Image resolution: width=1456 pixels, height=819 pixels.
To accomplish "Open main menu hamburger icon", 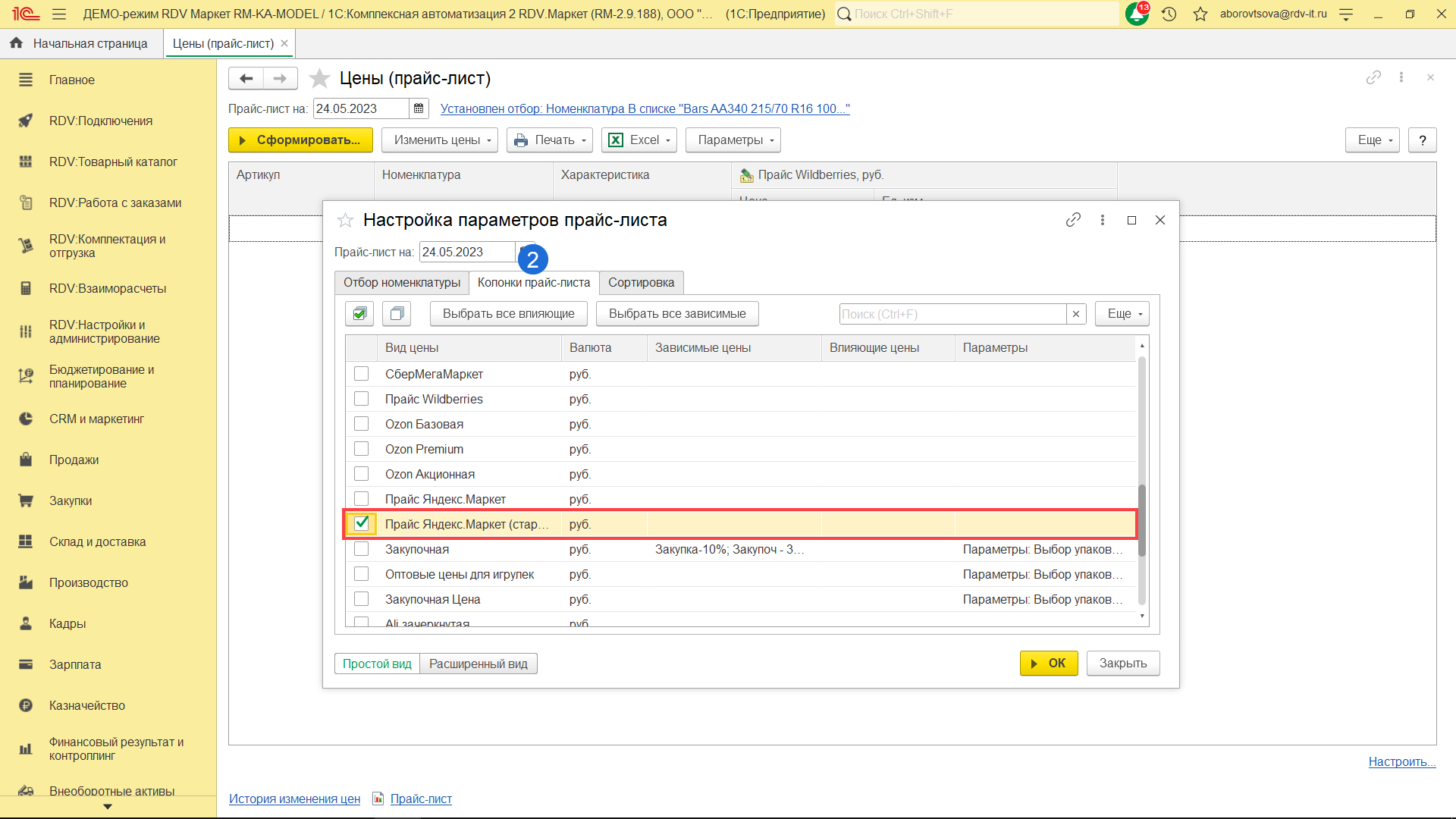I will click(59, 14).
